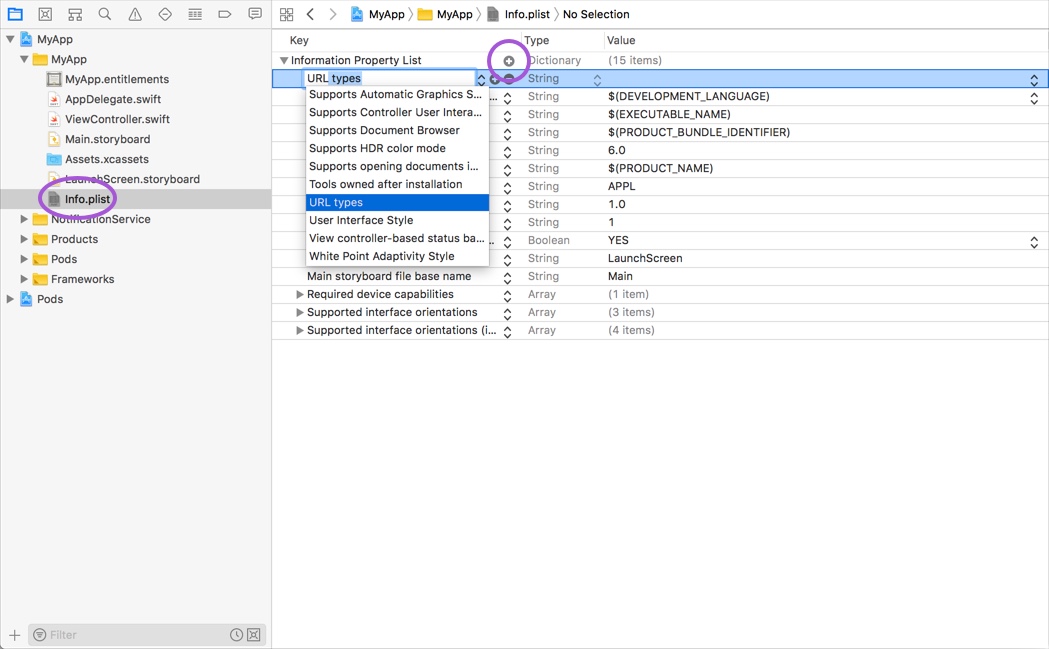Viewport: 1049px width, 649px height.
Task: Click the Key column header
Action: tap(299, 40)
